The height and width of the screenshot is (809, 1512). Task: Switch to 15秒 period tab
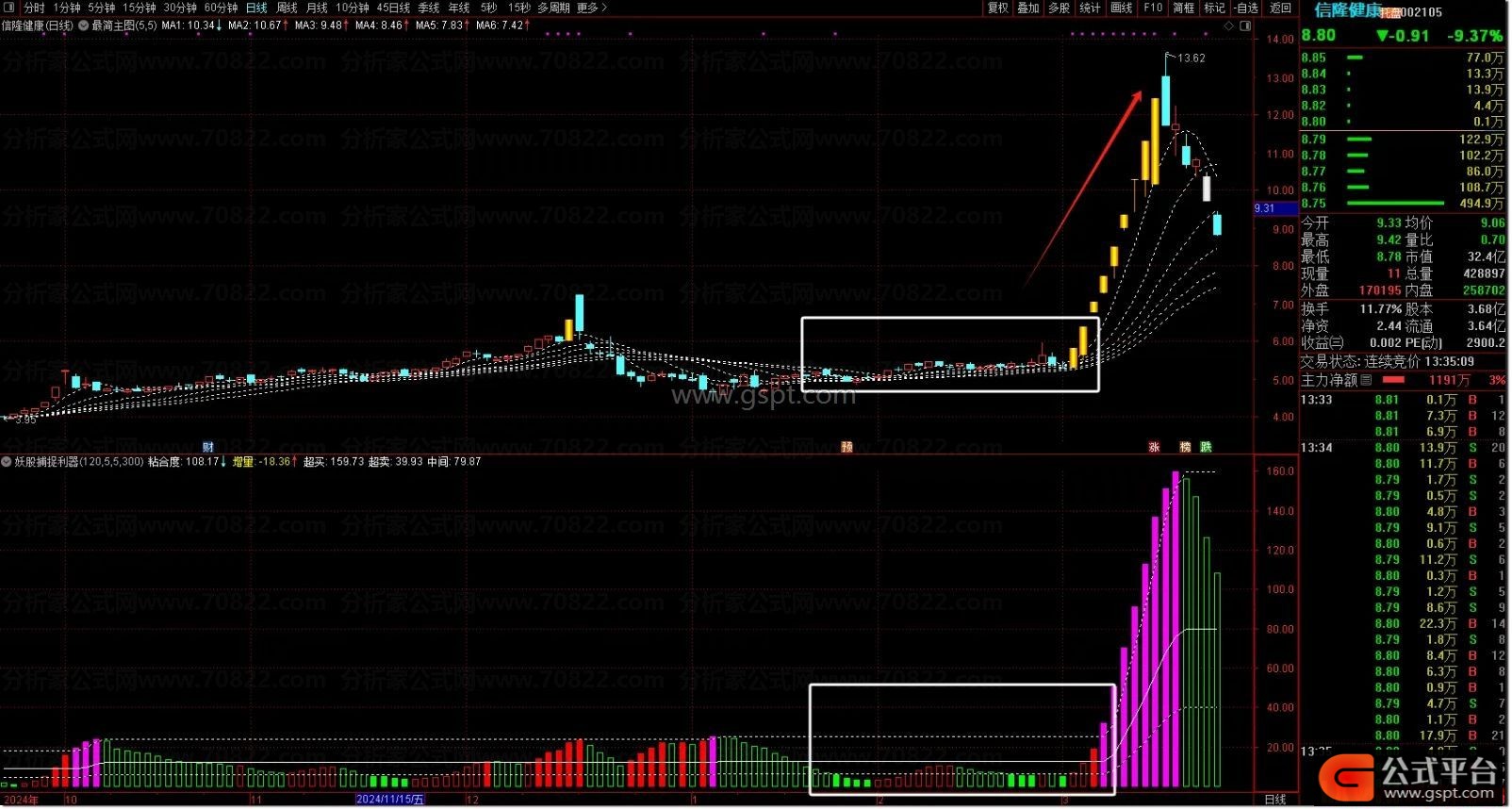coord(518,8)
